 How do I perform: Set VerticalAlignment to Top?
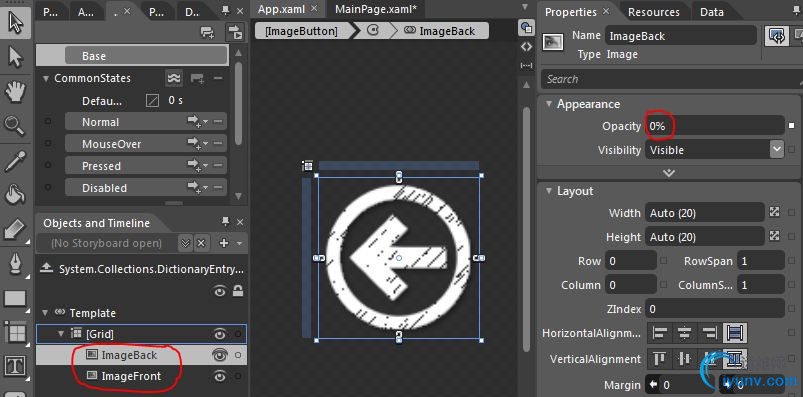pyautogui.click(x=660, y=359)
